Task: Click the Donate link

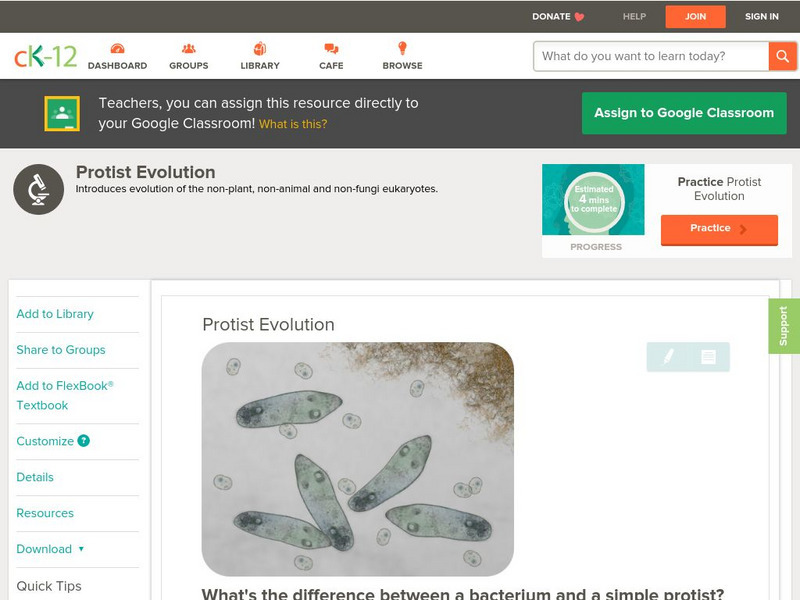Action: click(x=558, y=17)
